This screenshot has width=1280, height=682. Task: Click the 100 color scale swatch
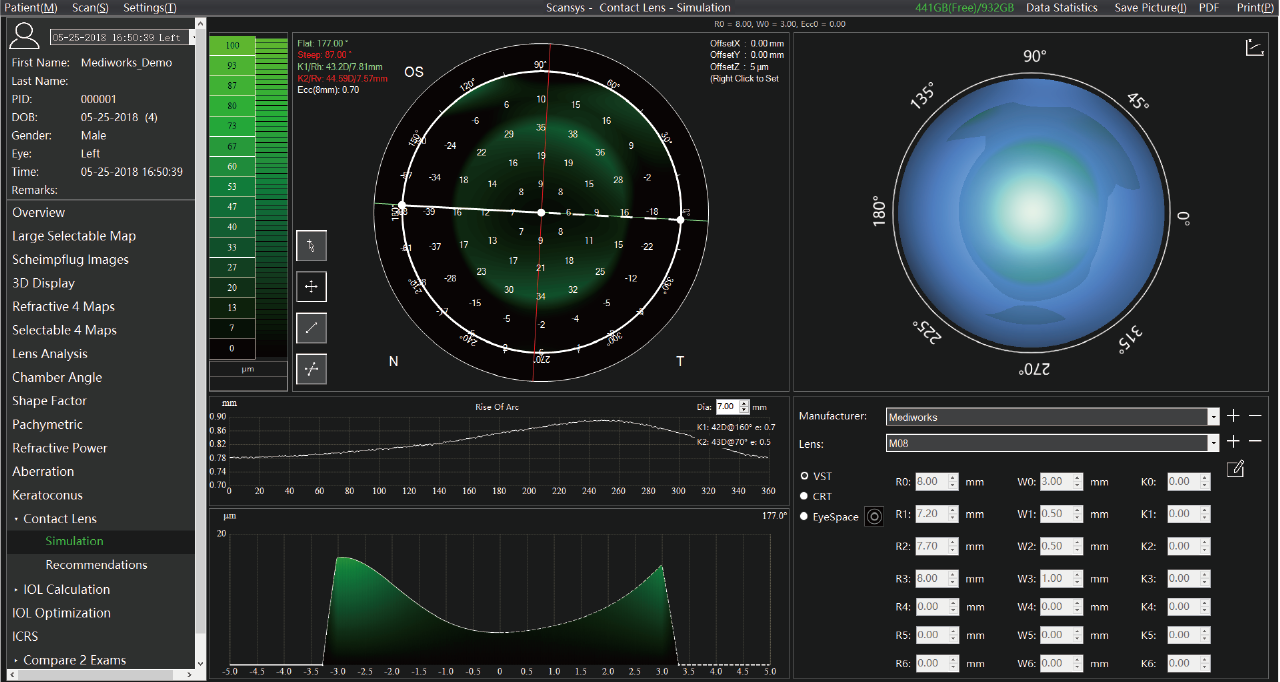[232, 46]
